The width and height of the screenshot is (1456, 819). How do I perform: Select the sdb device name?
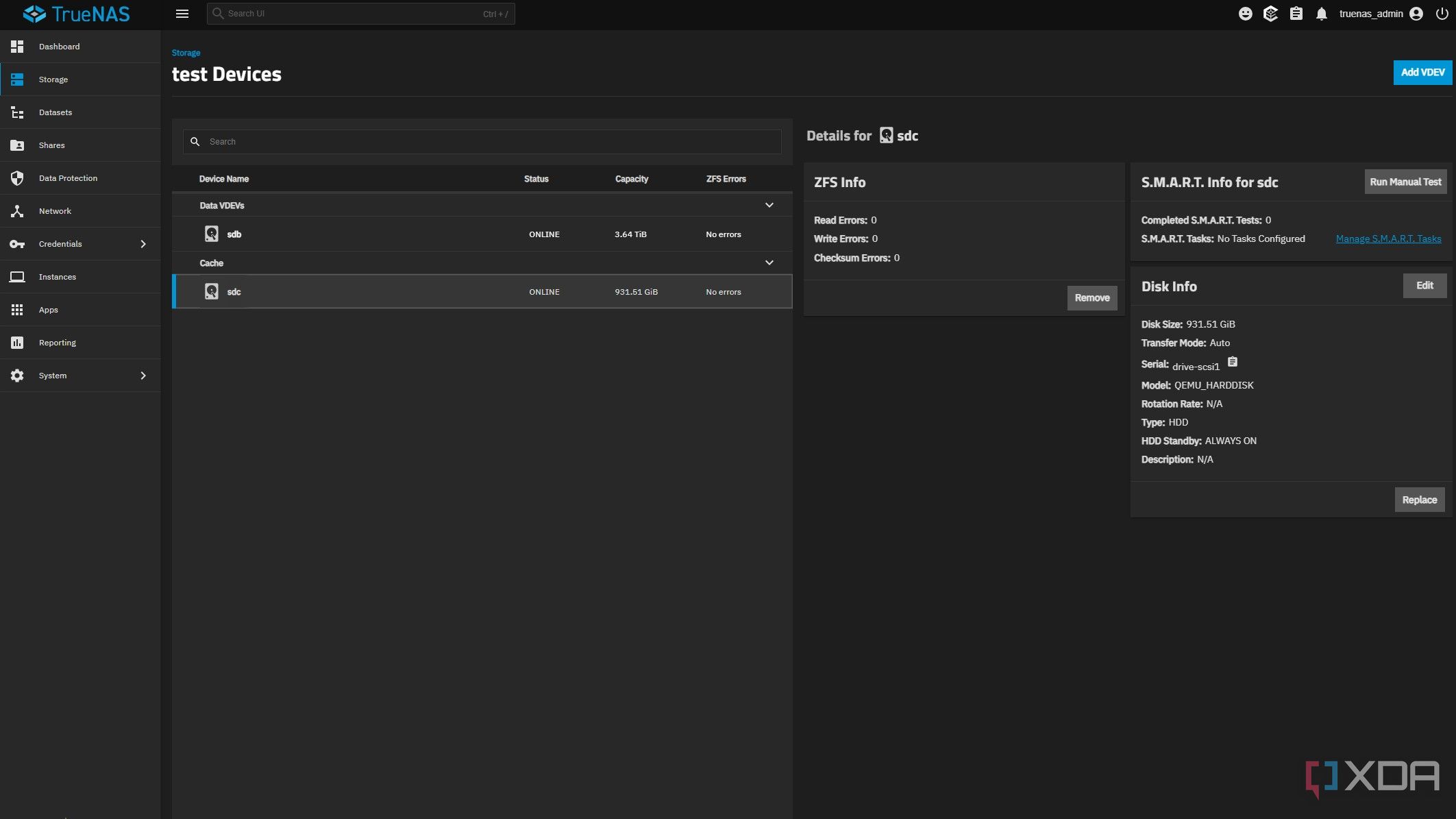pos(234,234)
